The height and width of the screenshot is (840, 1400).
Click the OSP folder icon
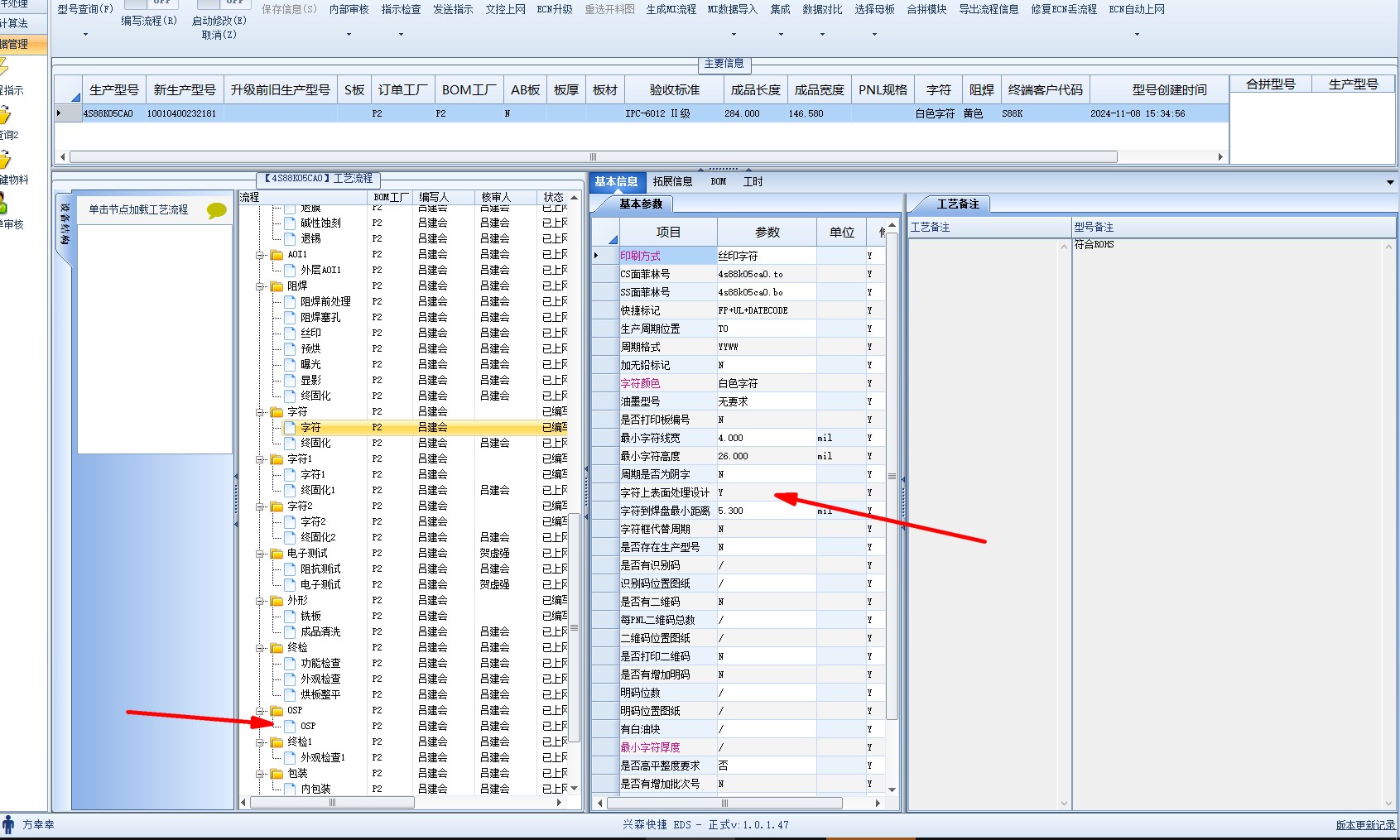click(277, 711)
